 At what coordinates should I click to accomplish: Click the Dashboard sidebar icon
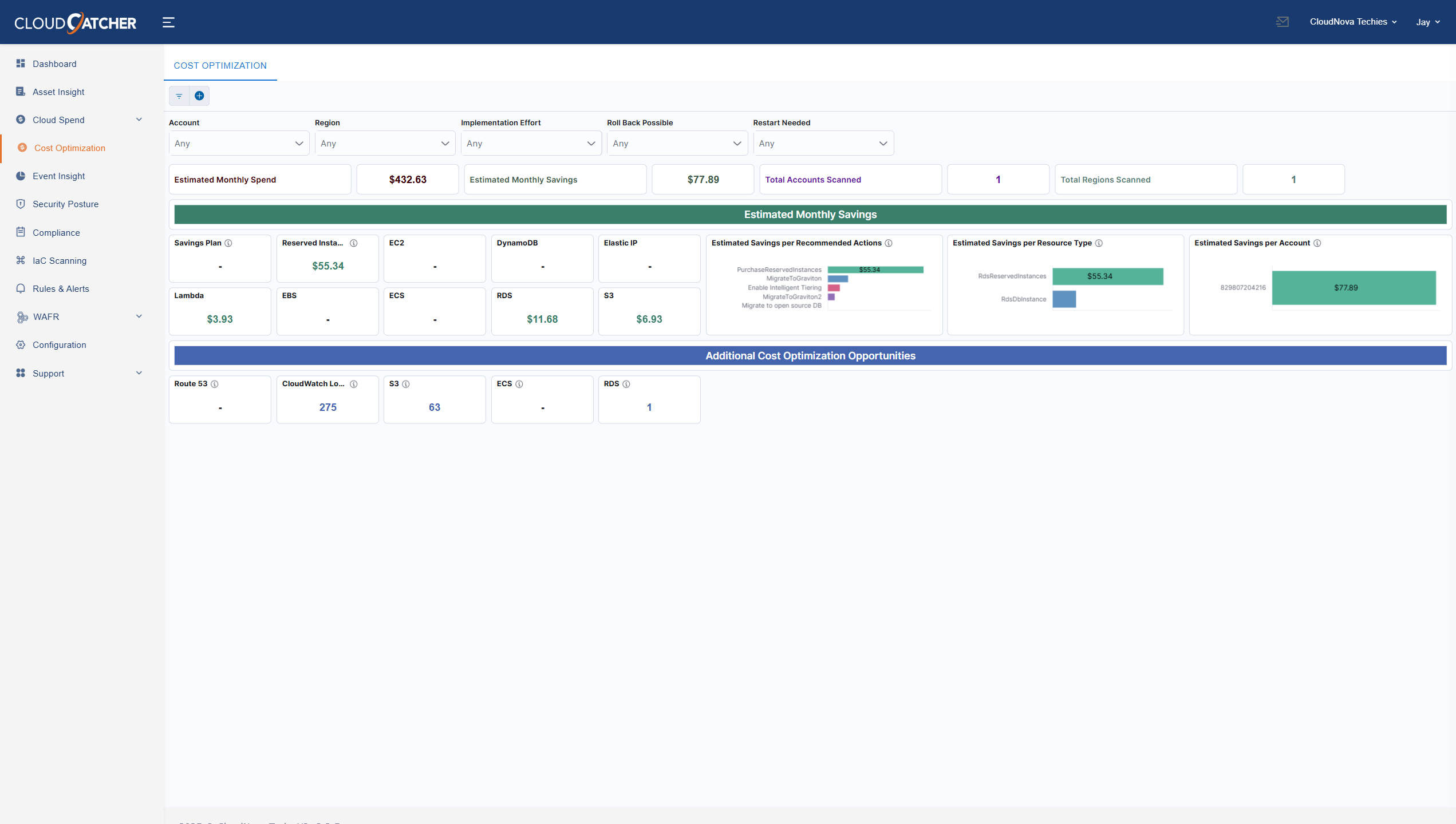tap(21, 64)
